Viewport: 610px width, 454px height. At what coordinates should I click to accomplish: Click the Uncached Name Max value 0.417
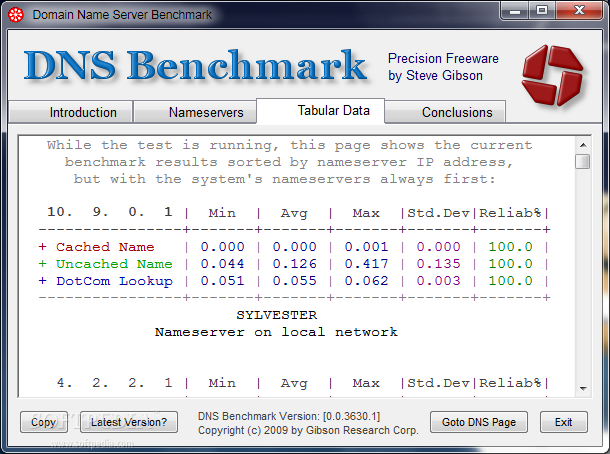[366, 264]
